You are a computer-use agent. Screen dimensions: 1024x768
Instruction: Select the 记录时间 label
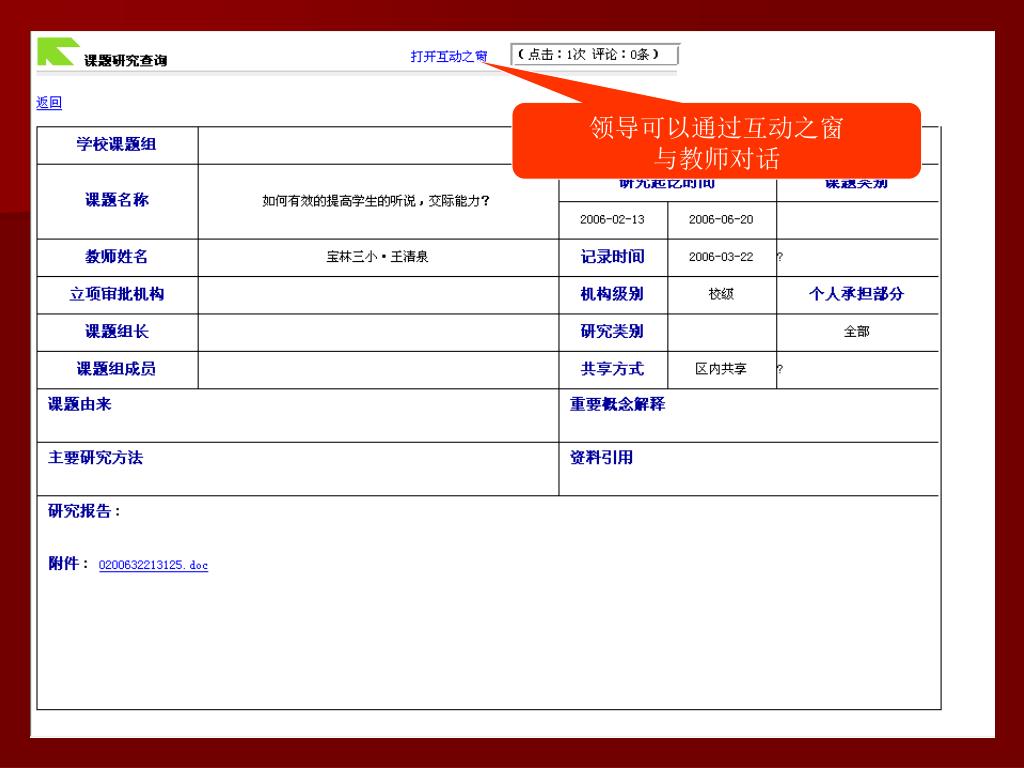pos(613,257)
